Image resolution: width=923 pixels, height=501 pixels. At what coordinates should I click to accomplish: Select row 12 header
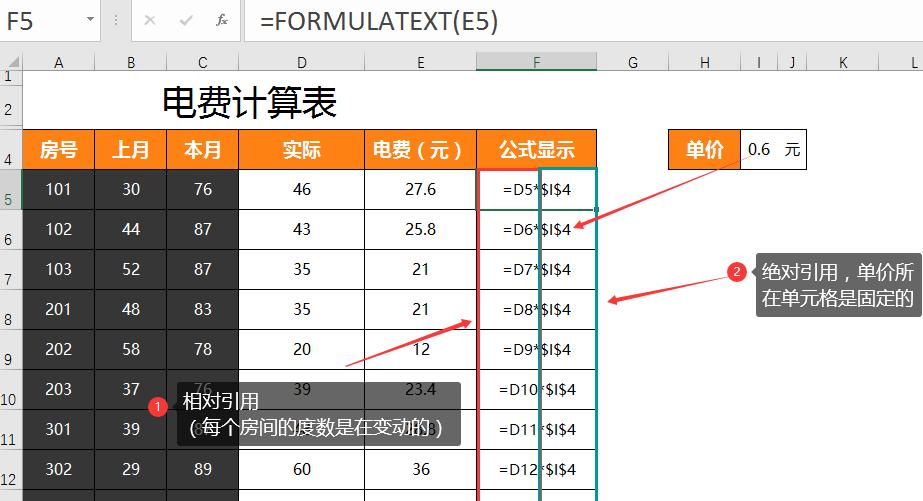11,469
